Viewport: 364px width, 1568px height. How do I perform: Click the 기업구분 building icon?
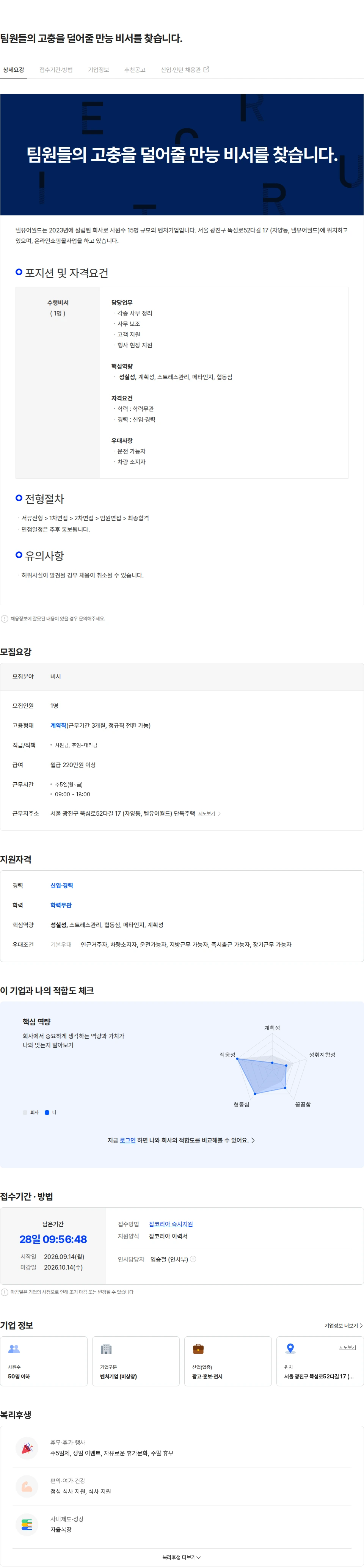[x=106, y=1349]
